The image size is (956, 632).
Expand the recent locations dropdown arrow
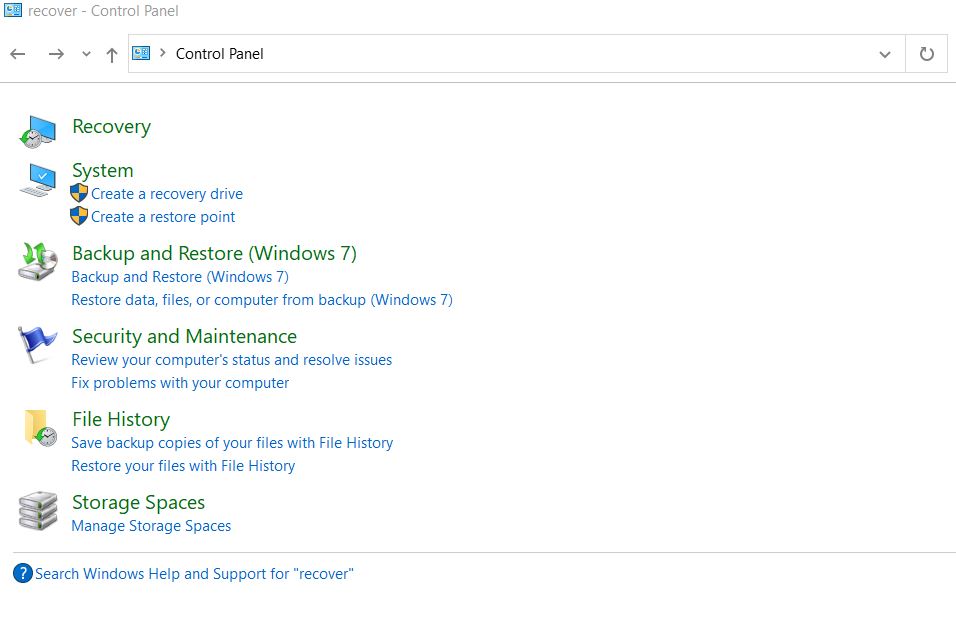point(86,54)
